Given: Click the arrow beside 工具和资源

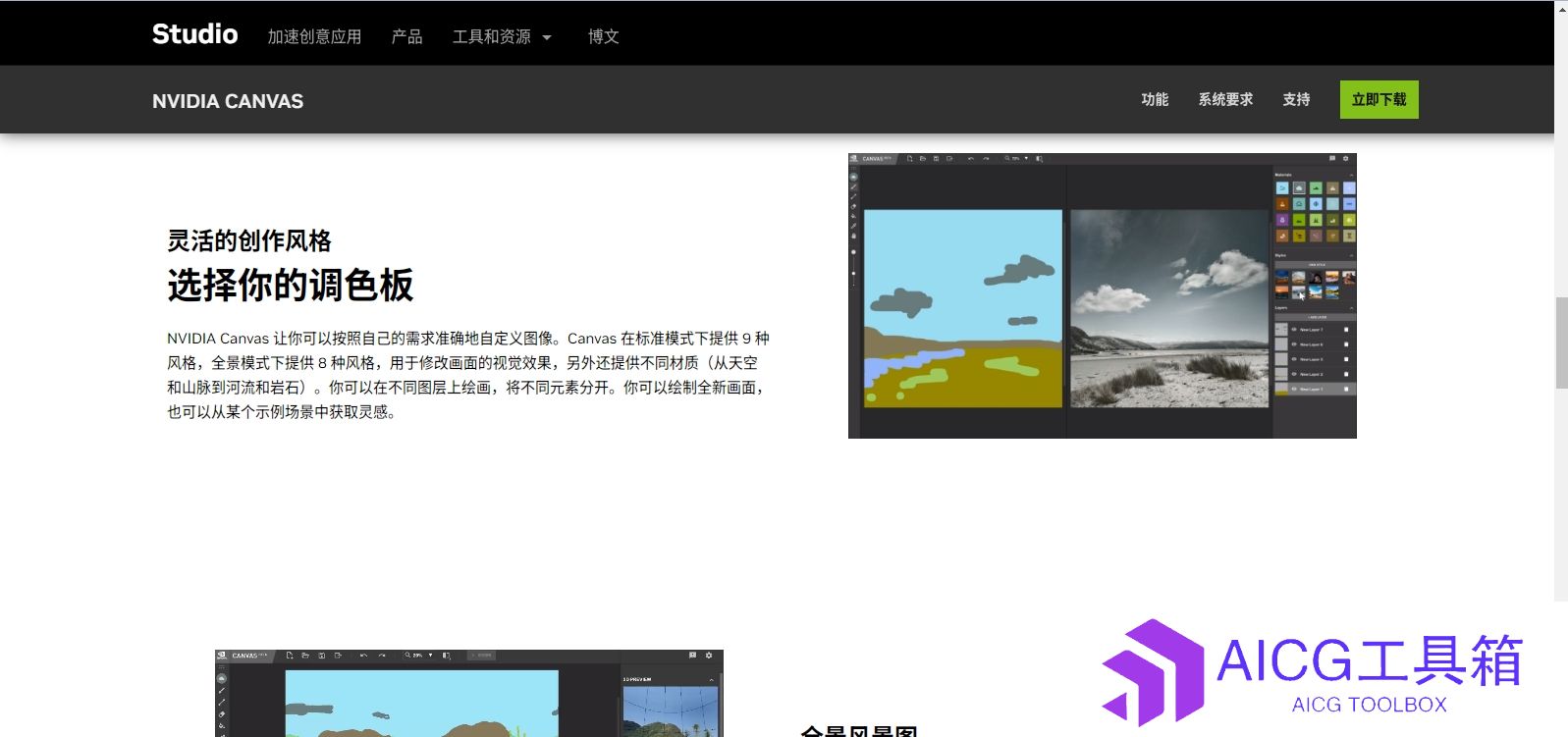Looking at the screenshot, I should 547,38.
